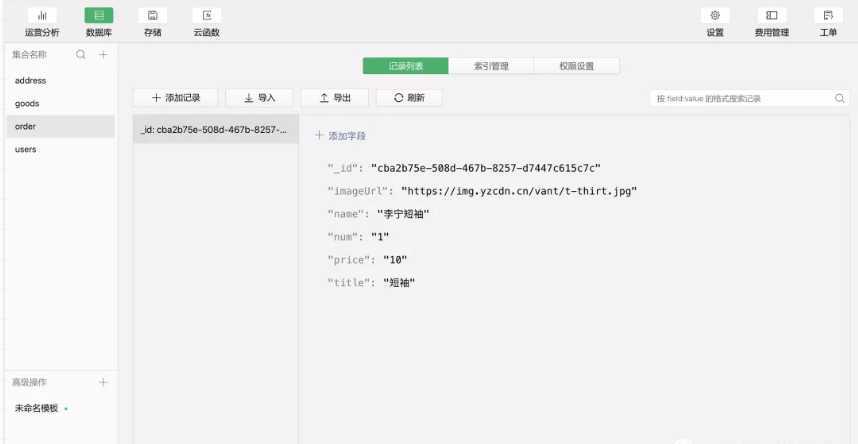Click the "name" field key
The image size is (858, 444).
pyautogui.click(x=347, y=214)
